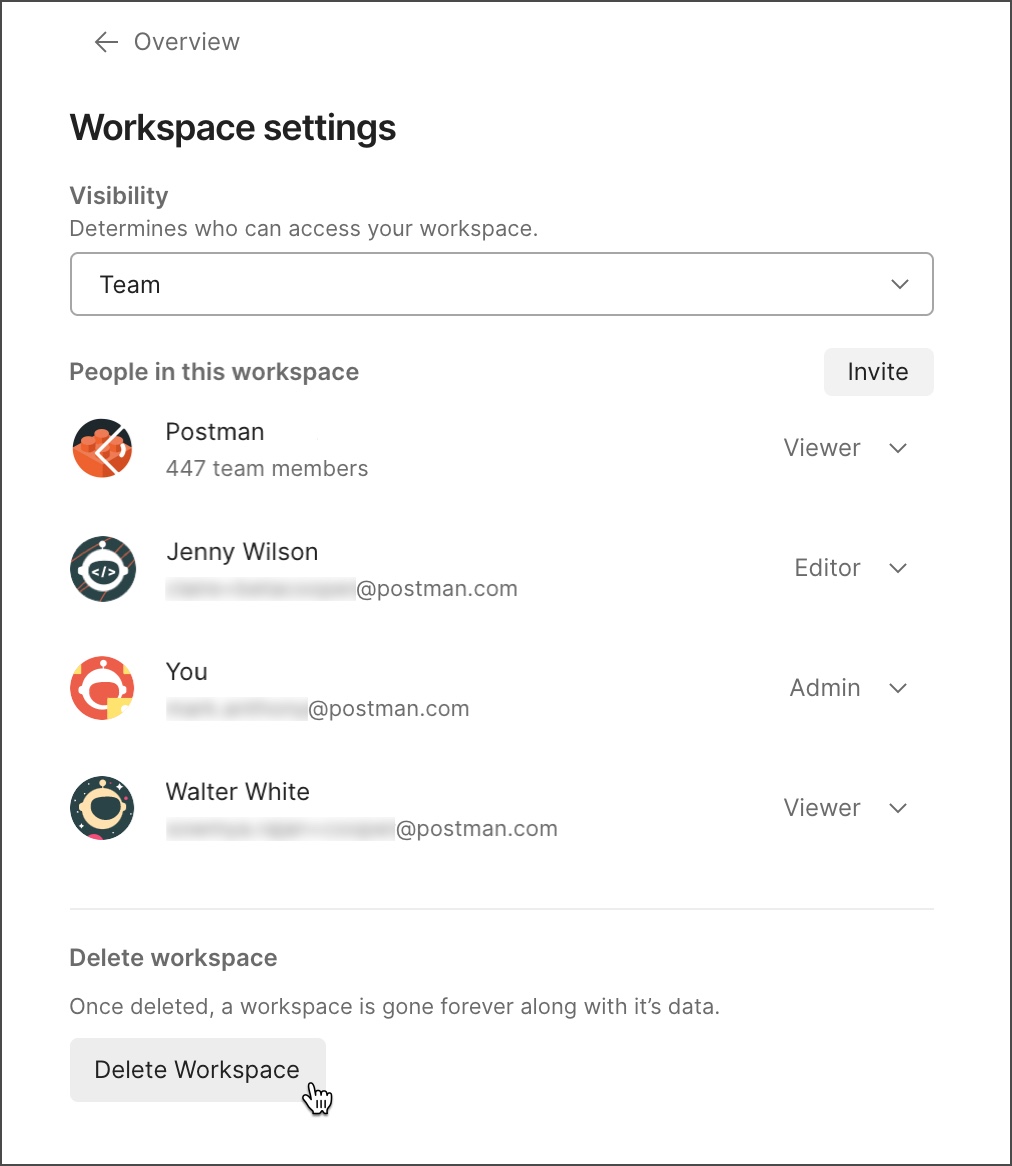This screenshot has width=1012, height=1166.
Task: Click the 'People in this workspace' heading
Action: (214, 372)
